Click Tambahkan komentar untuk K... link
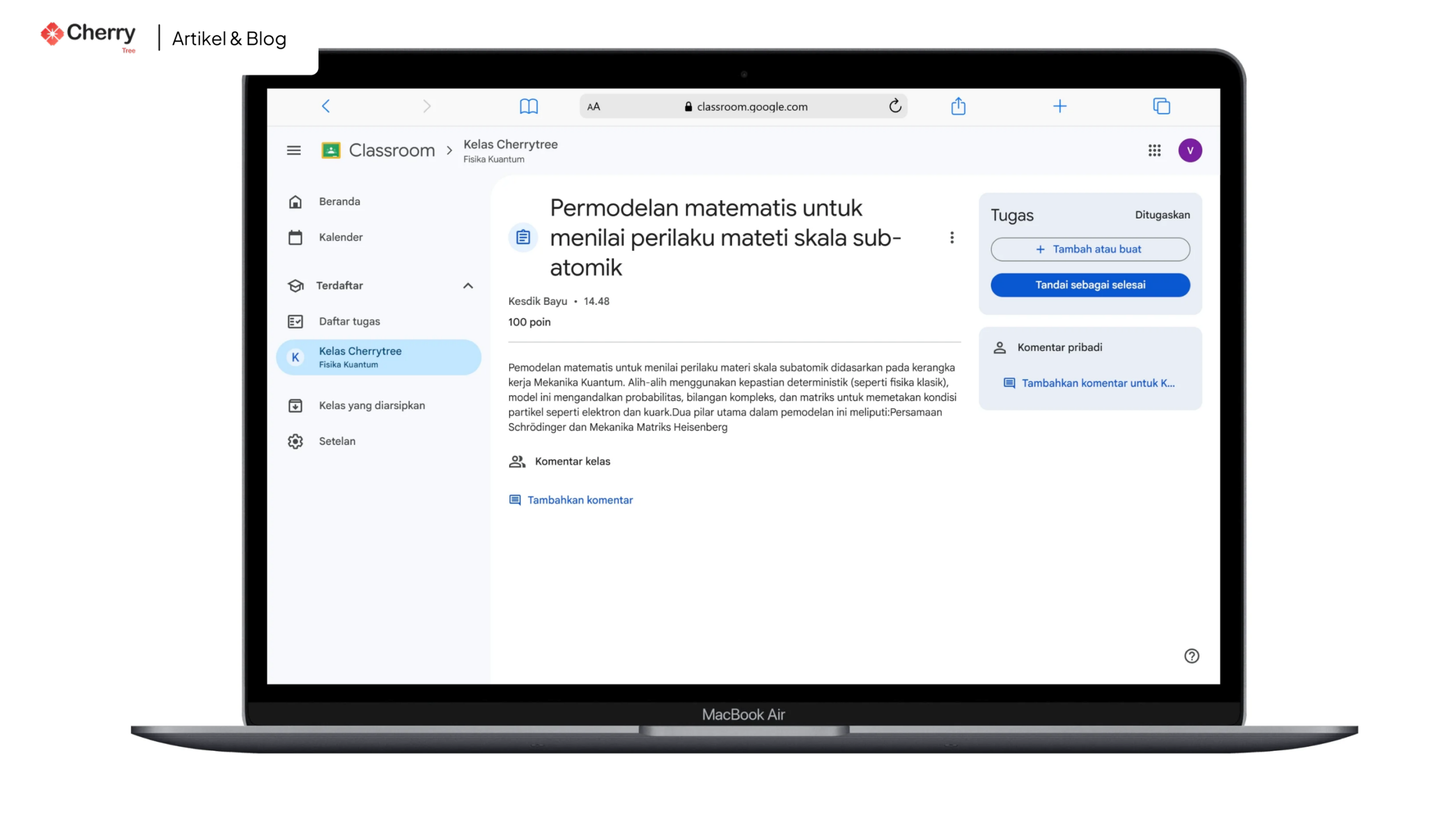The width and height of the screenshot is (1456, 819). pyautogui.click(x=1089, y=383)
